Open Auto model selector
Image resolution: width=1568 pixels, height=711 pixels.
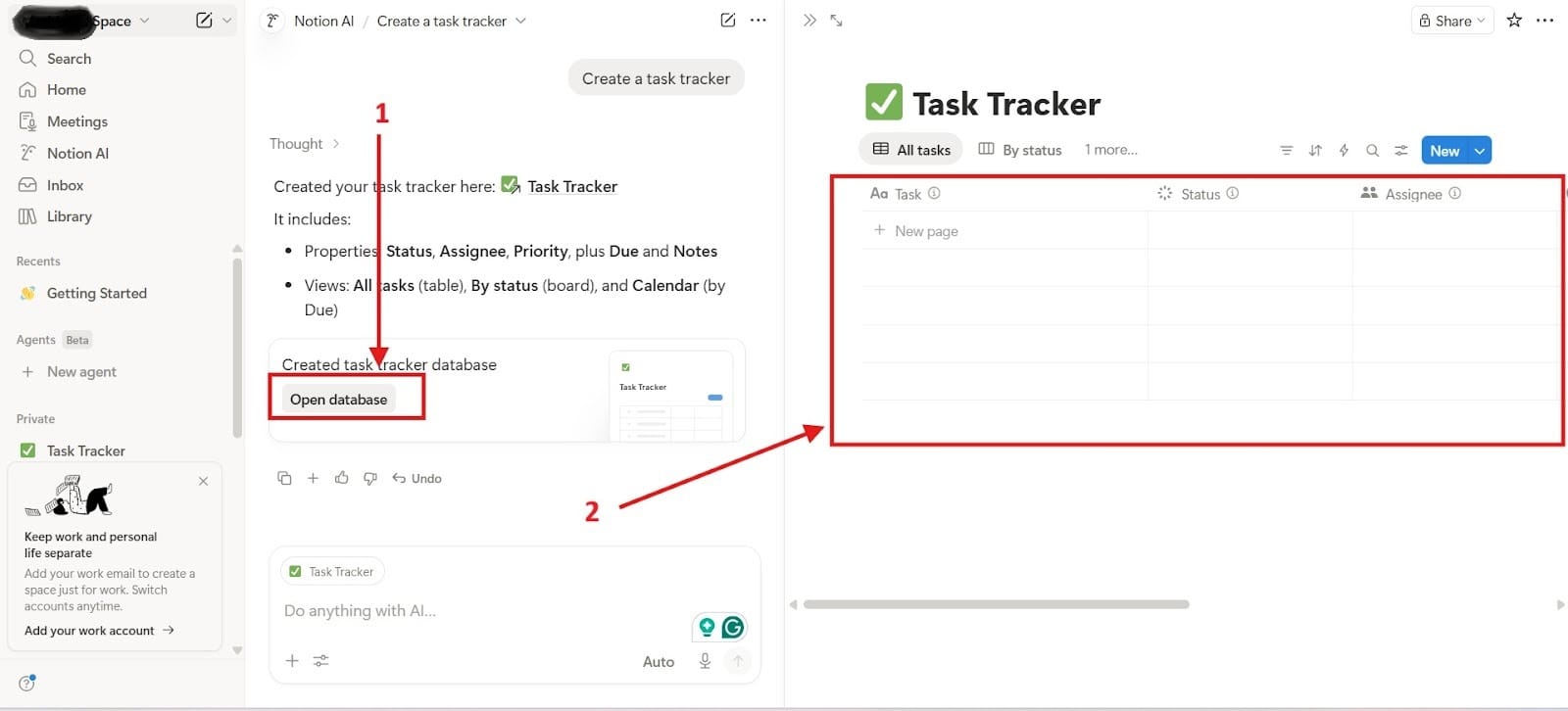click(x=659, y=662)
